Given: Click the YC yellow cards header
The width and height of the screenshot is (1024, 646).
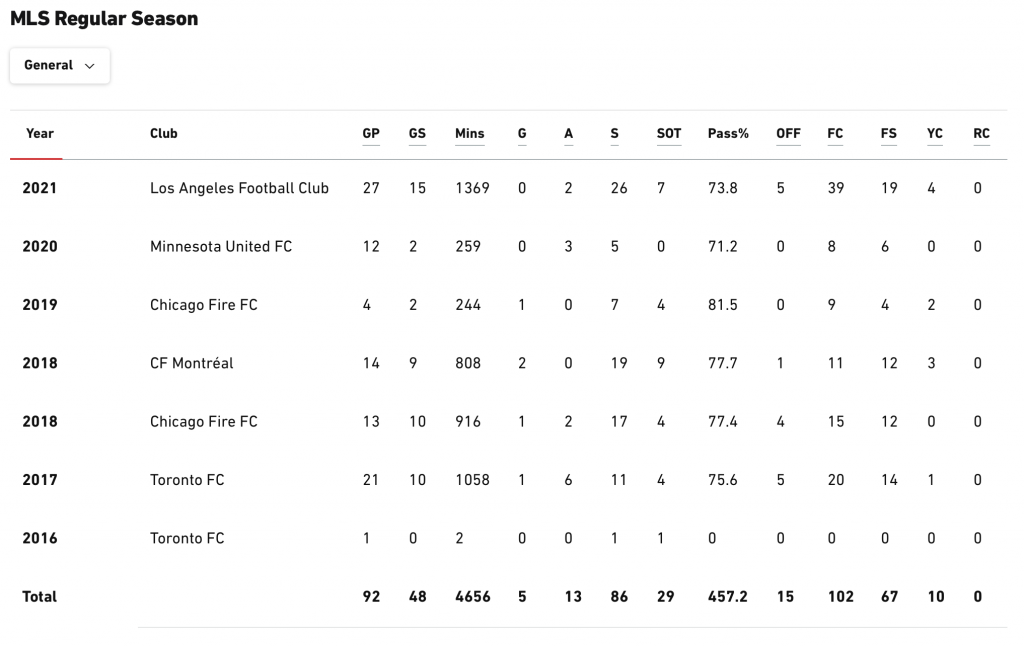Looking at the screenshot, I should tap(935, 133).
